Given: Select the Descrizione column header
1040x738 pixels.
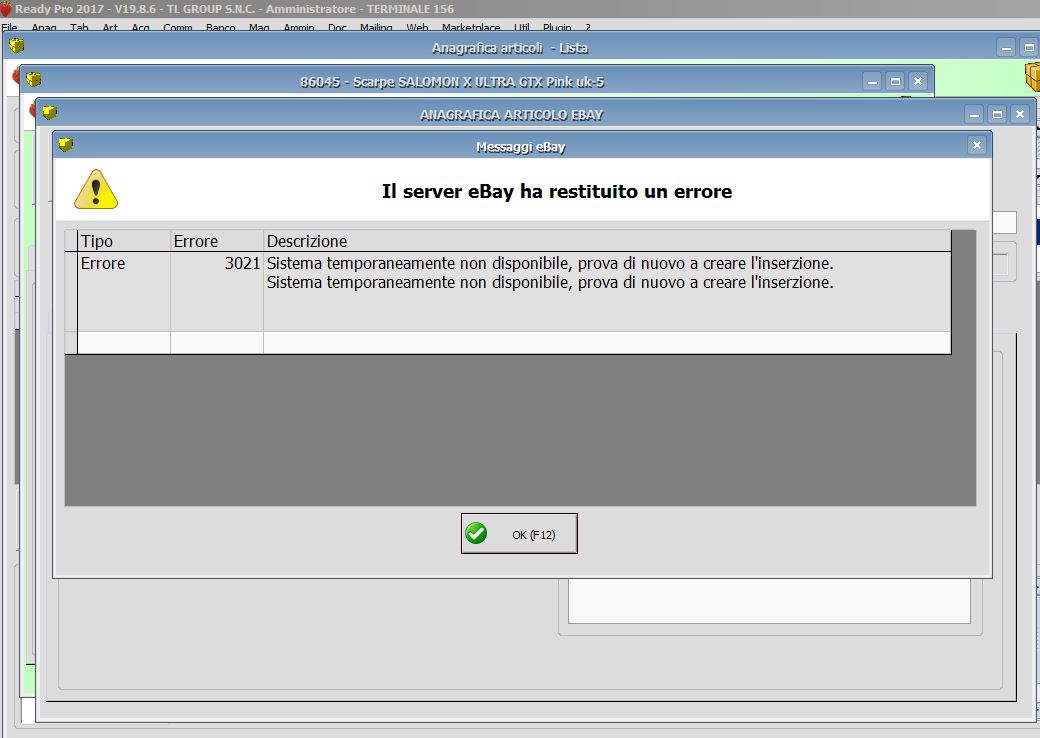Looking at the screenshot, I should (x=607, y=241).
